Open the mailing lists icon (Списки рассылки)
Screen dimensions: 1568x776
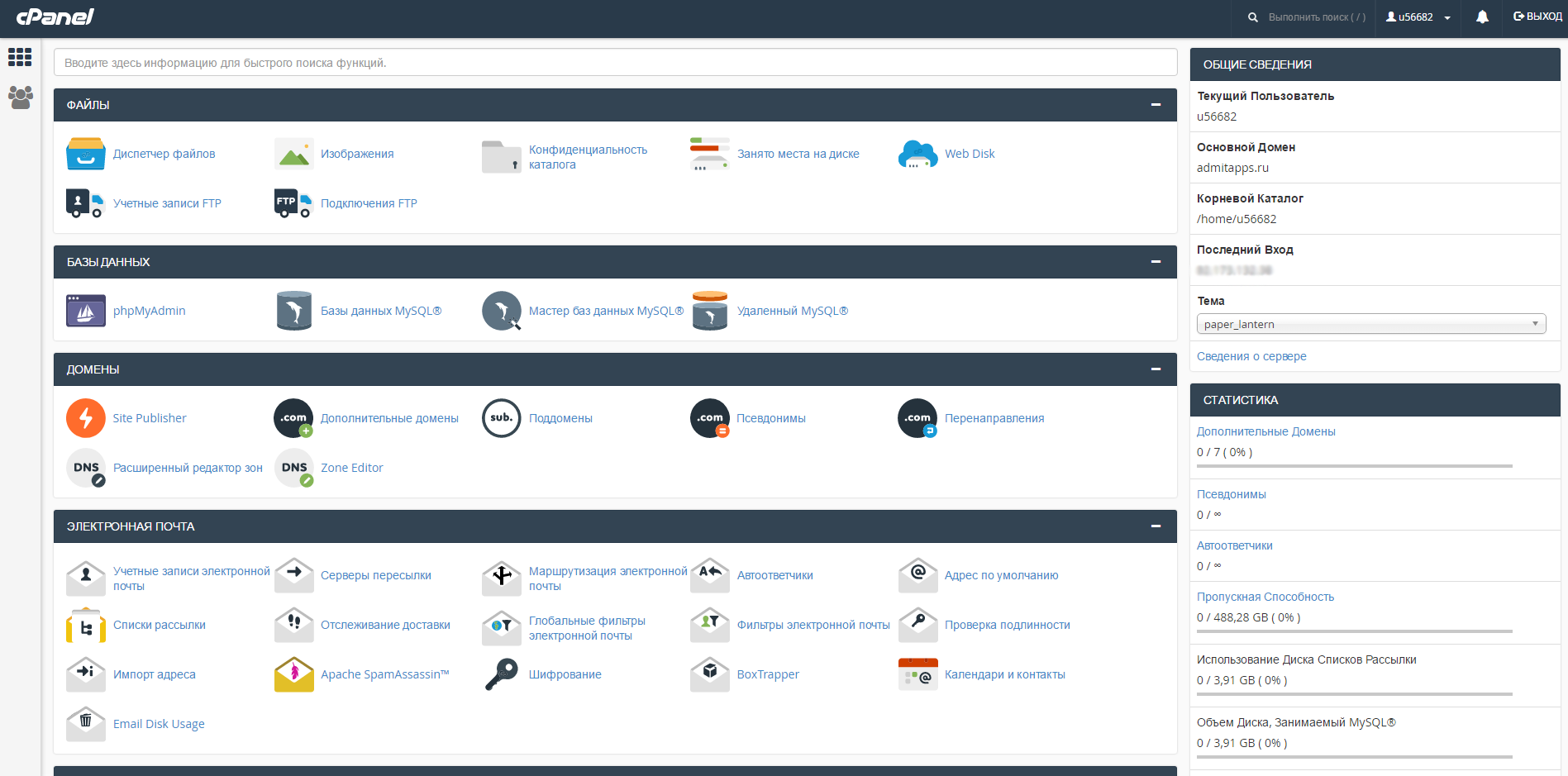[x=86, y=625]
